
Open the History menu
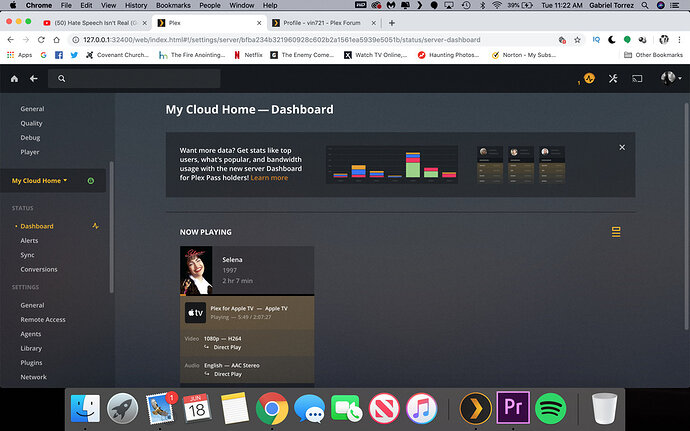(136, 5)
